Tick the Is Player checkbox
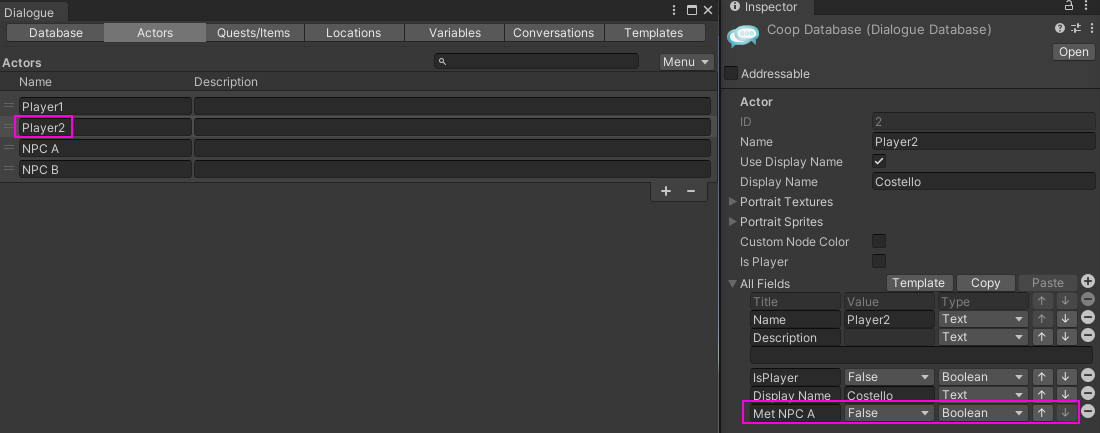The width and height of the screenshot is (1100, 433). pyautogui.click(x=878, y=261)
